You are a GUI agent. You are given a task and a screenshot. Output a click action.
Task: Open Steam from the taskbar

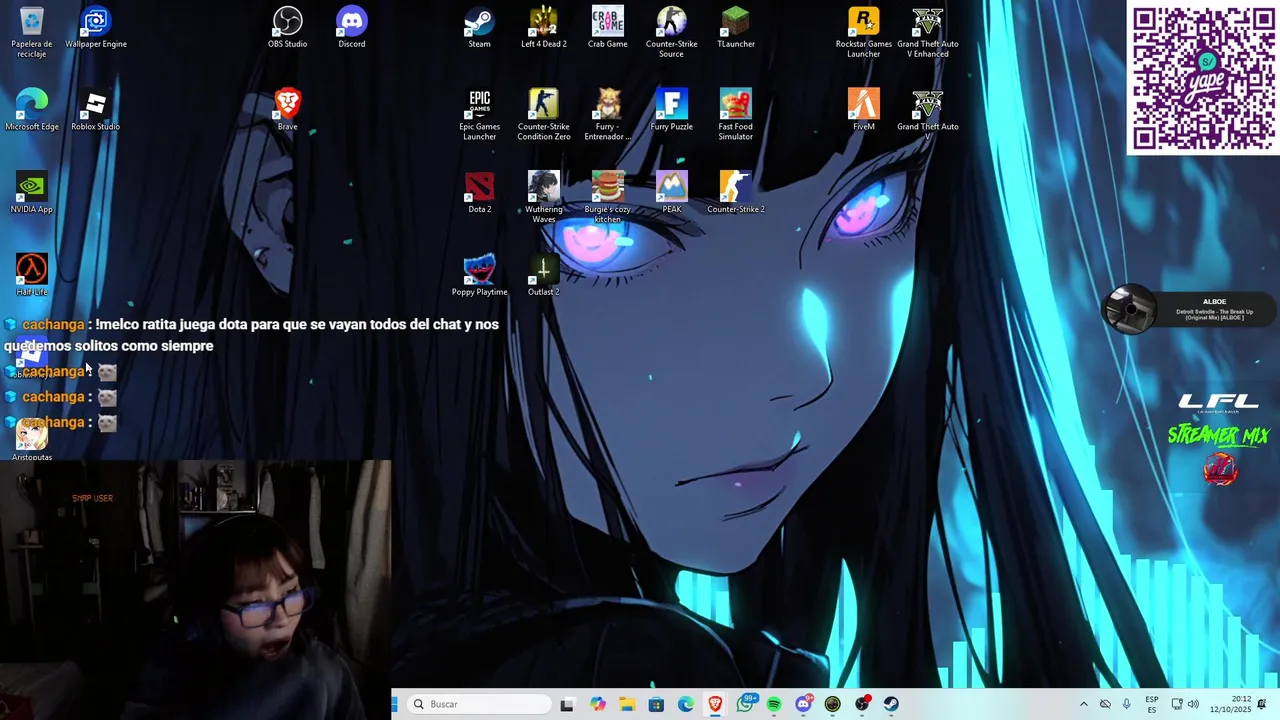tap(891, 704)
